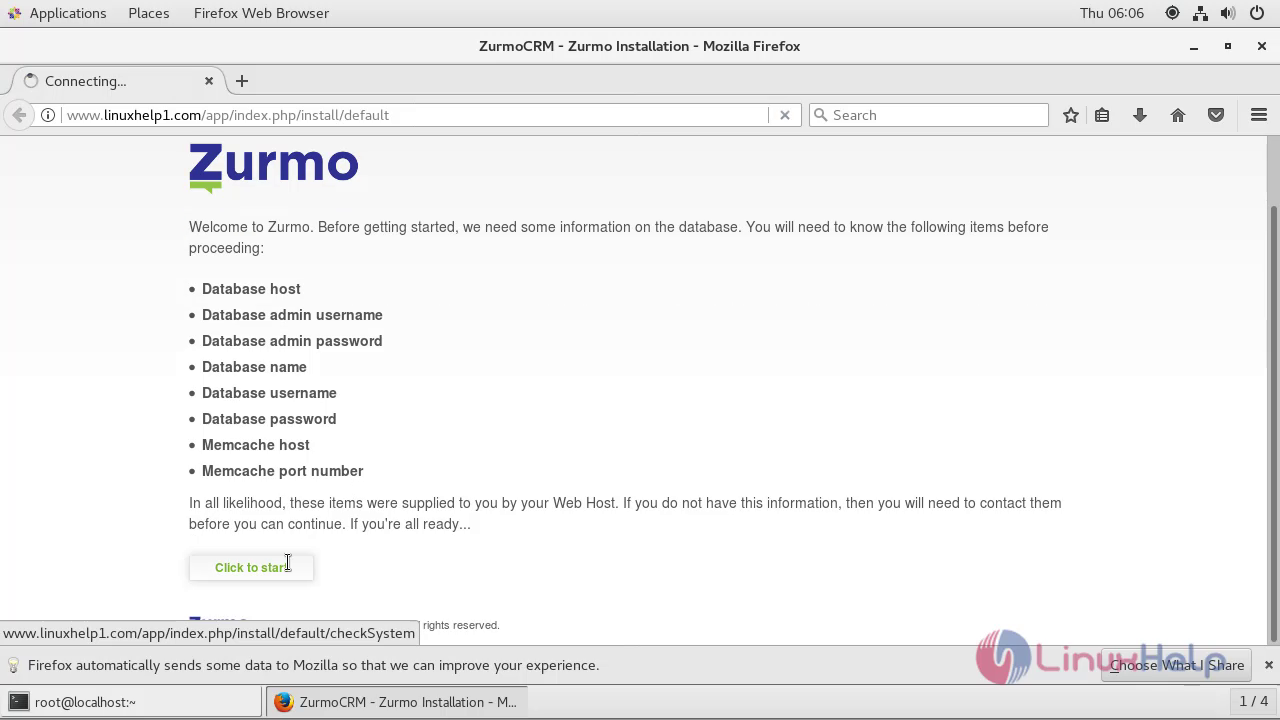Open the Places menu

[x=148, y=13]
